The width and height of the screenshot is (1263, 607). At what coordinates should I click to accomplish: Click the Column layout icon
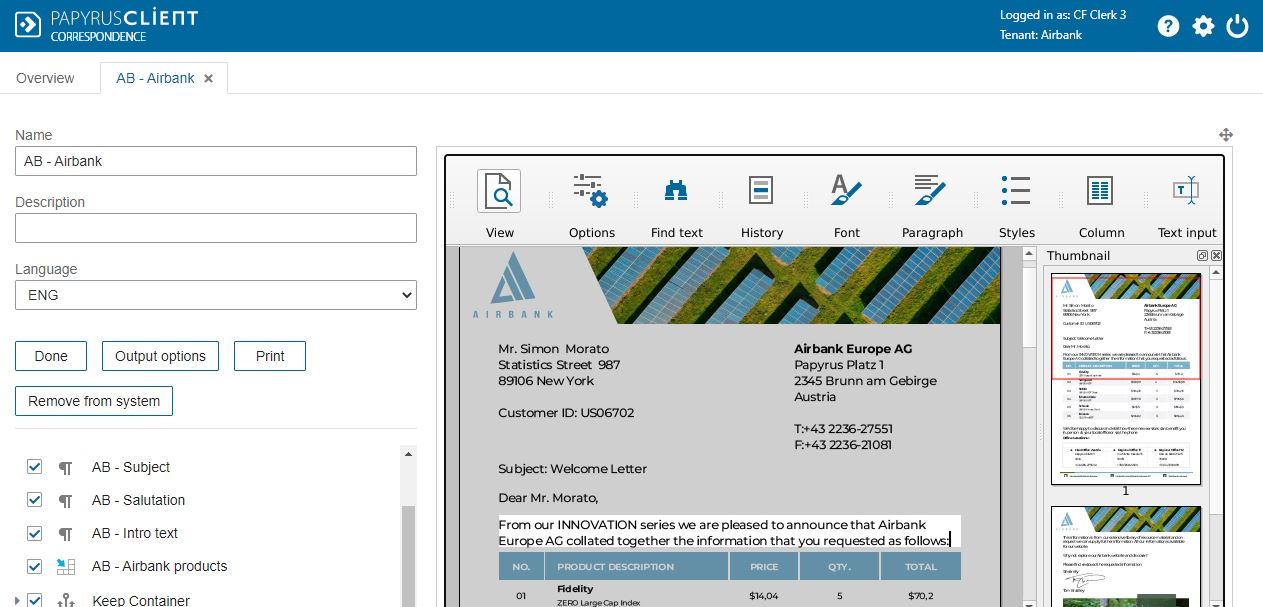1100,191
